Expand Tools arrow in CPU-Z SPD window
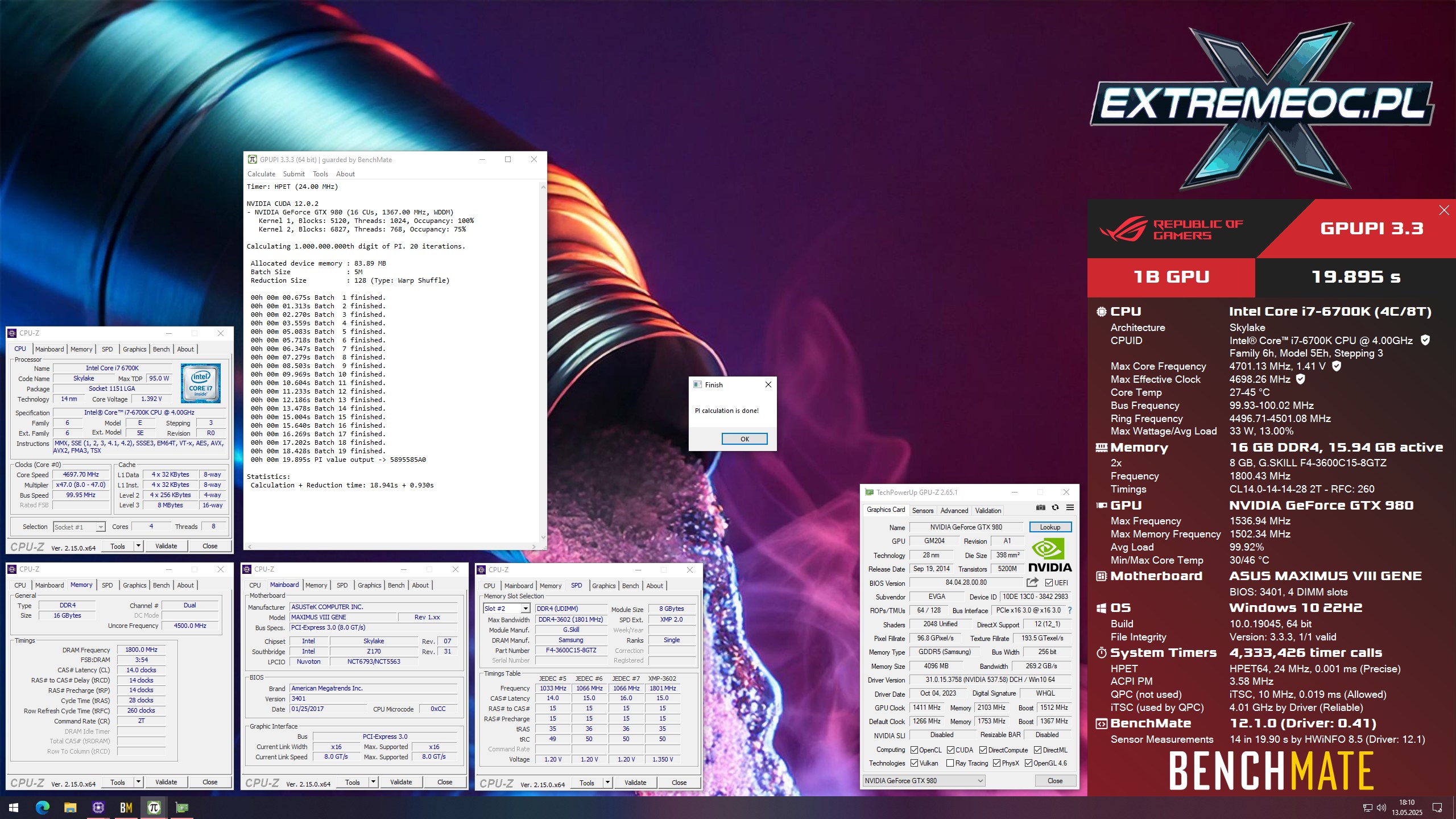The image size is (1456, 819). point(607,783)
